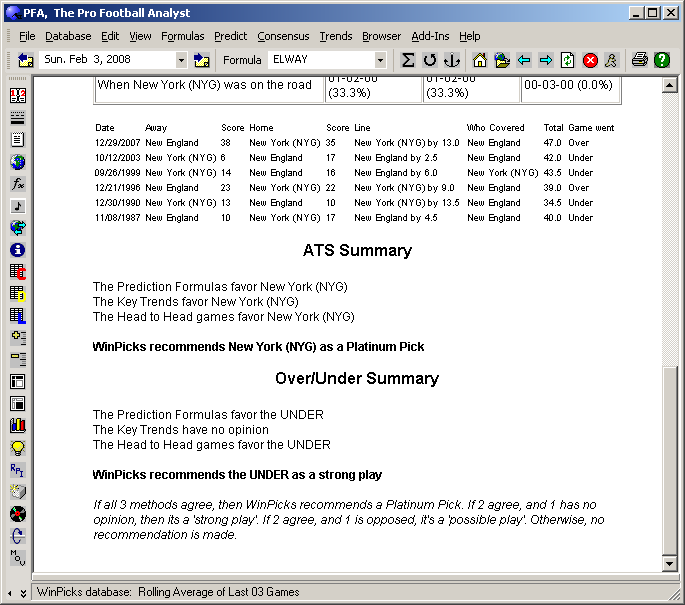Click the scoreboard 1-2 sidebar icon
This screenshot has height=605, width=685.
[x=18, y=96]
